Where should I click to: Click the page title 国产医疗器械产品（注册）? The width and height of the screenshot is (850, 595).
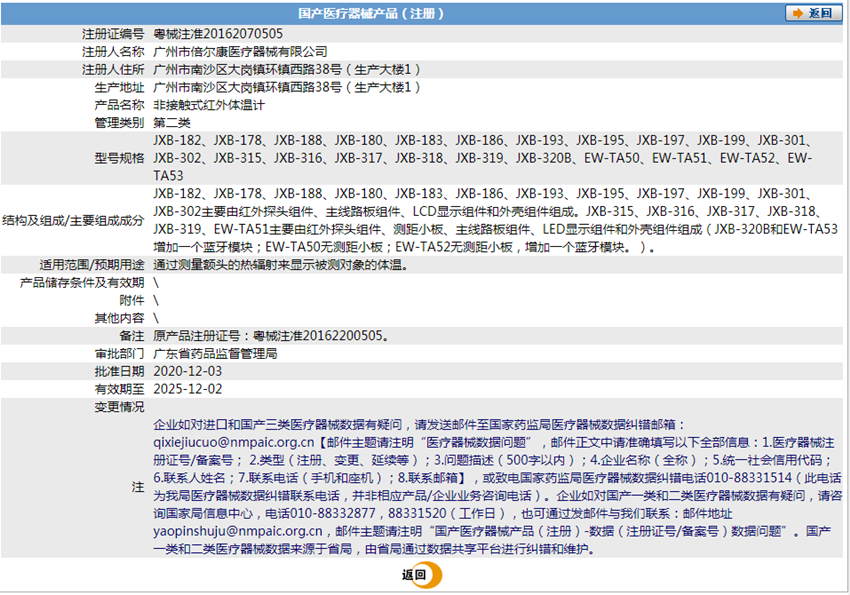pos(371,13)
